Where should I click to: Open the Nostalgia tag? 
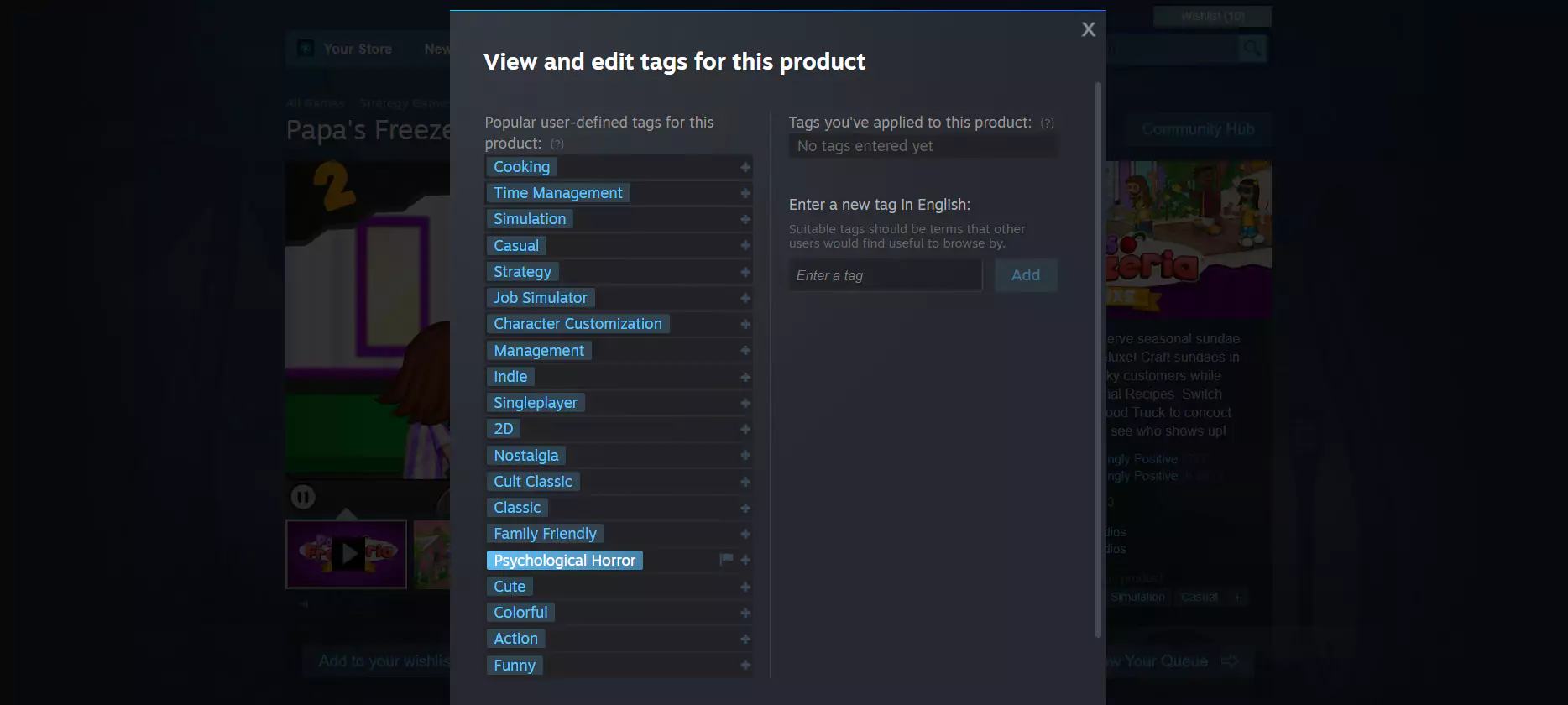click(x=525, y=456)
